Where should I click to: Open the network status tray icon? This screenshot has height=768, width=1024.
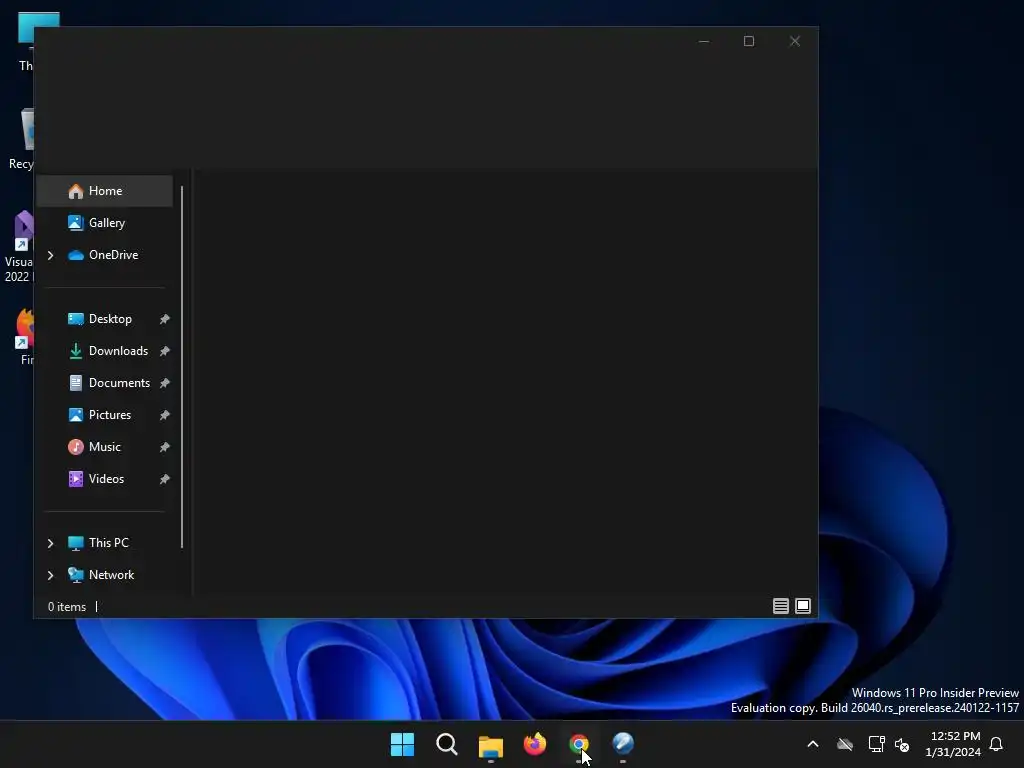[x=876, y=744]
